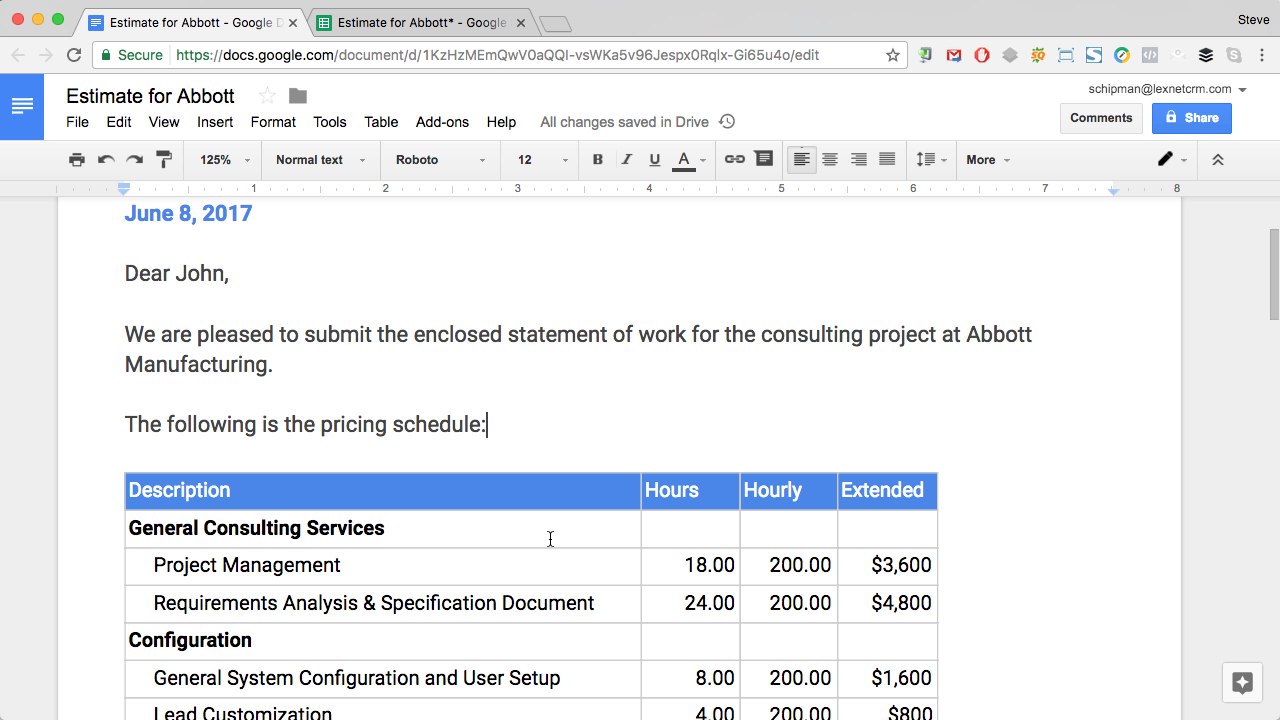The height and width of the screenshot is (720, 1280).
Task: Click the Buffer stacked layers extension icon
Action: coord(1206,55)
